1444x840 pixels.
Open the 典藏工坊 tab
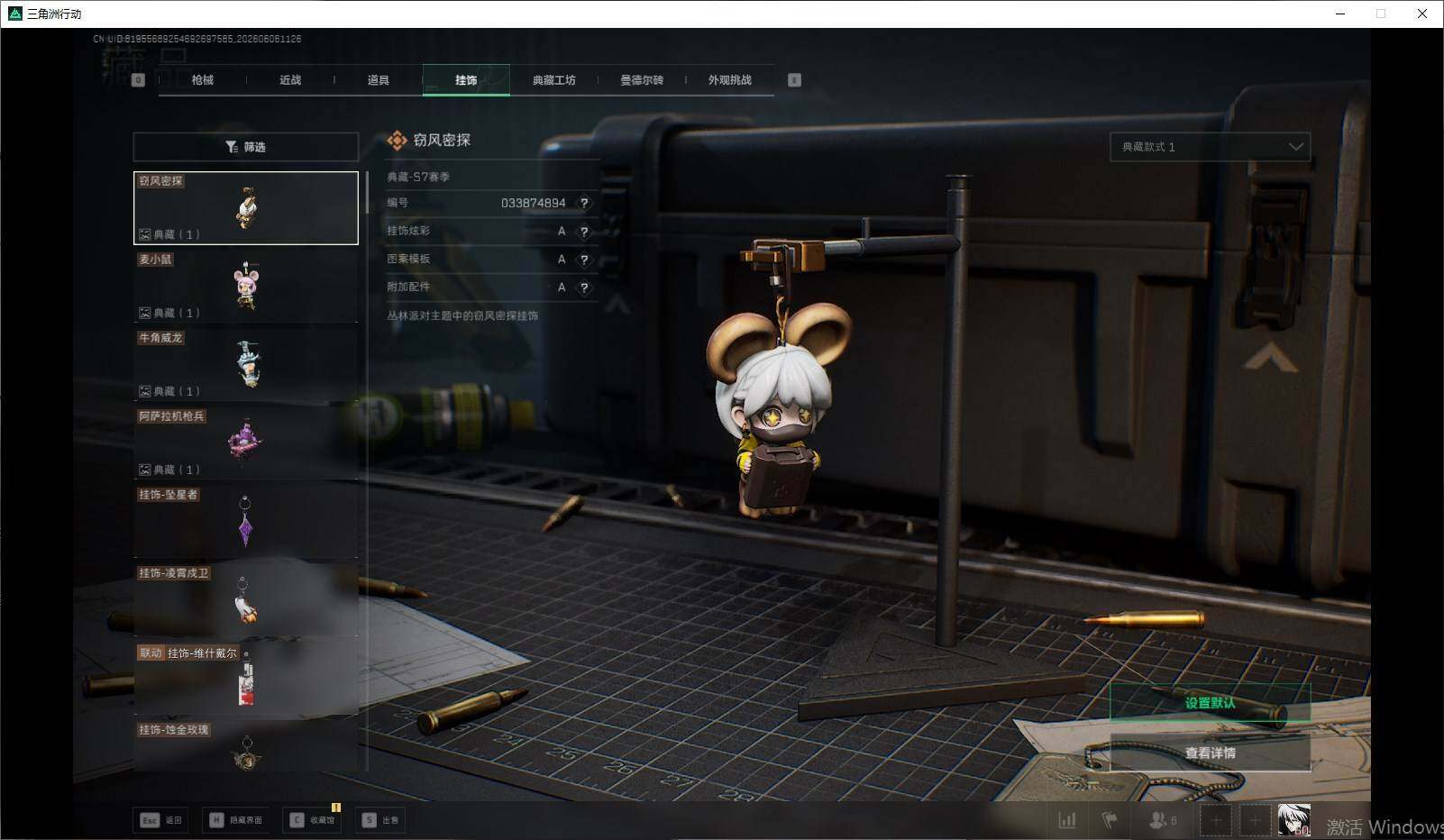coord(553,80)
